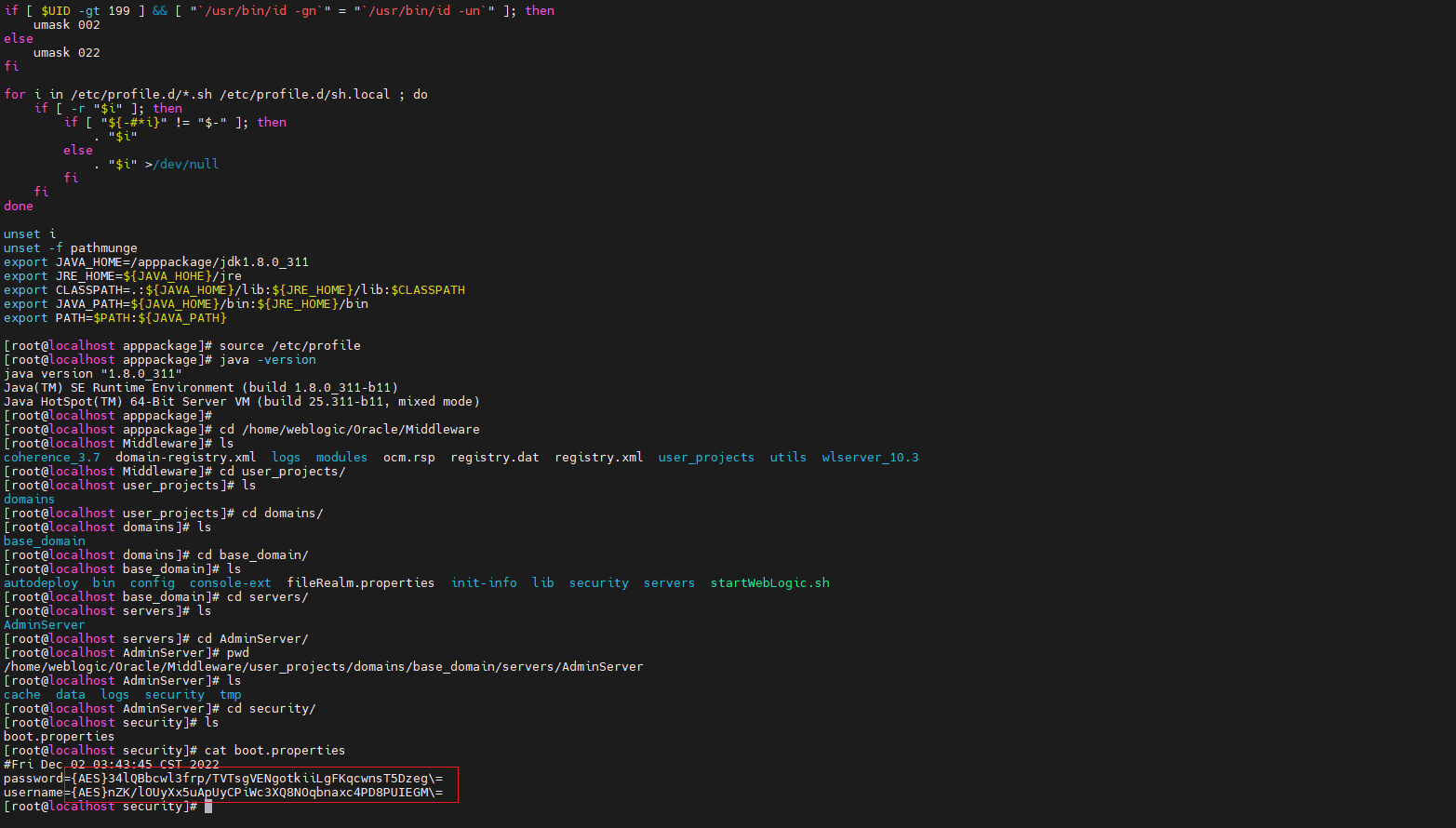
Task: Click the 'unset -f pathmunge' line
Action: 71,248
